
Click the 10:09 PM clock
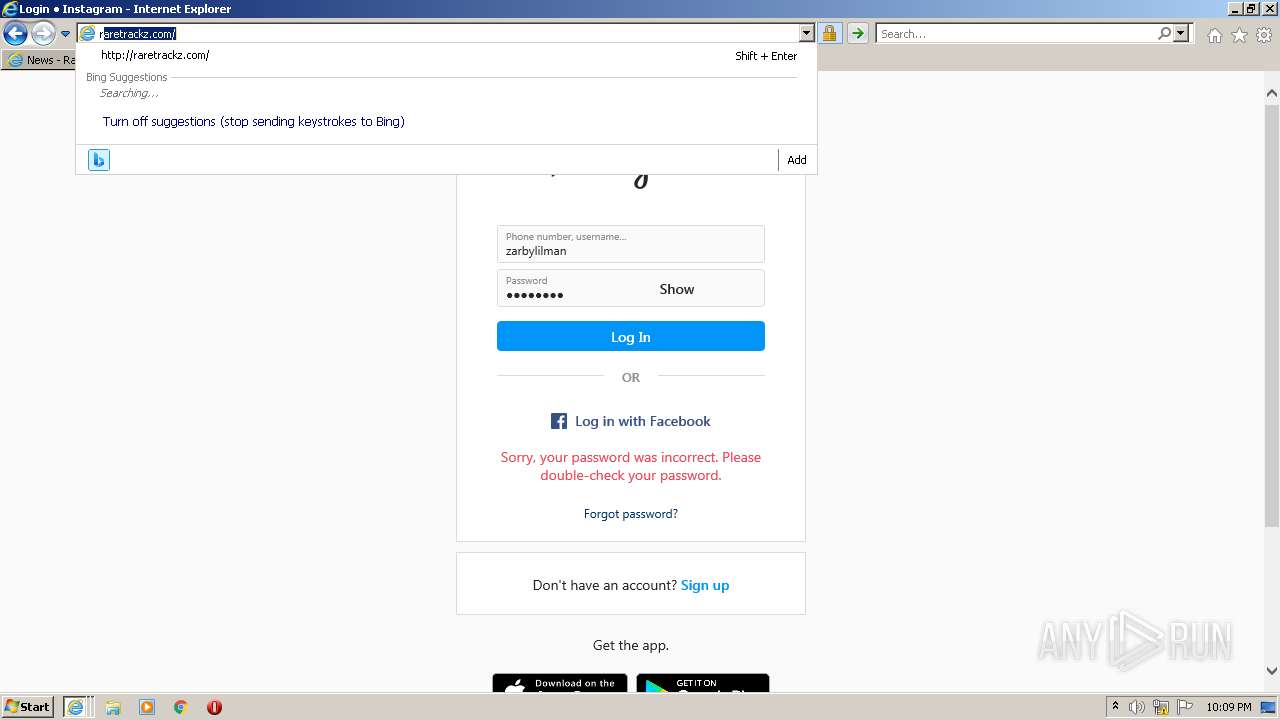coord(1229,707)
